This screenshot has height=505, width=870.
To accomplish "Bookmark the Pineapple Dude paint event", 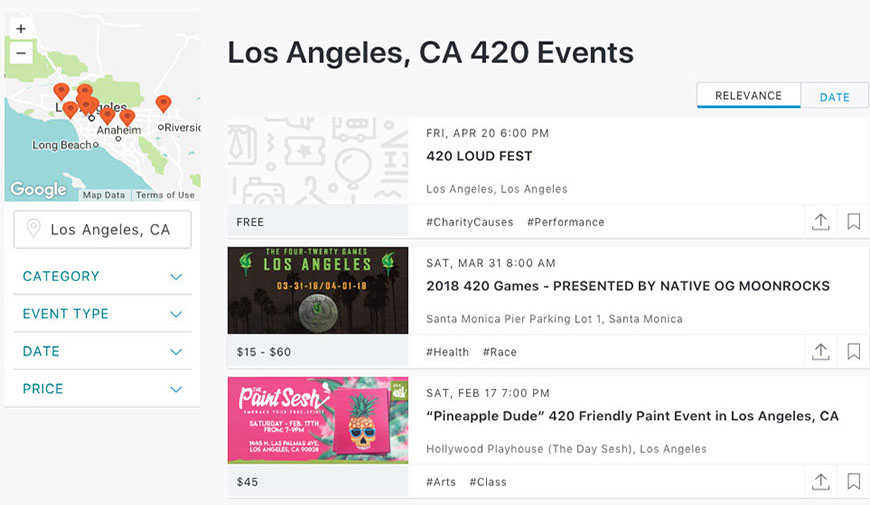I will tap(853, 482).
